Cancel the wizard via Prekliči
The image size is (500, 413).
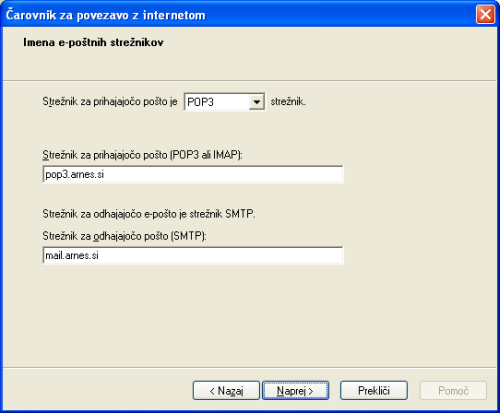point(374,390)
